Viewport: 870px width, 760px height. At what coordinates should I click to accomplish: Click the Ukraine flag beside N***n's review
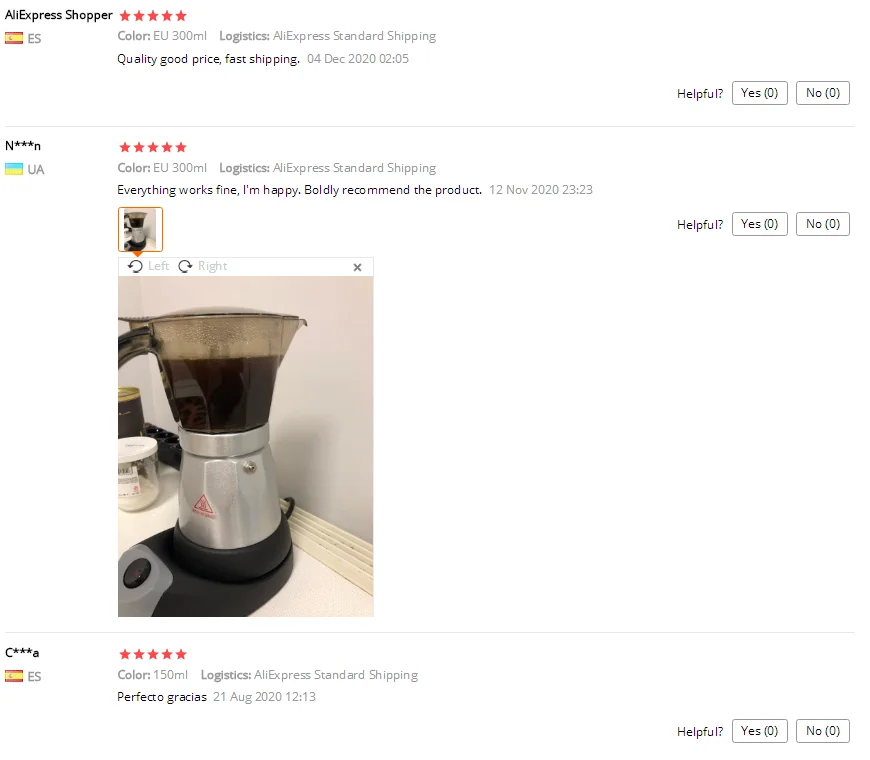14,169
